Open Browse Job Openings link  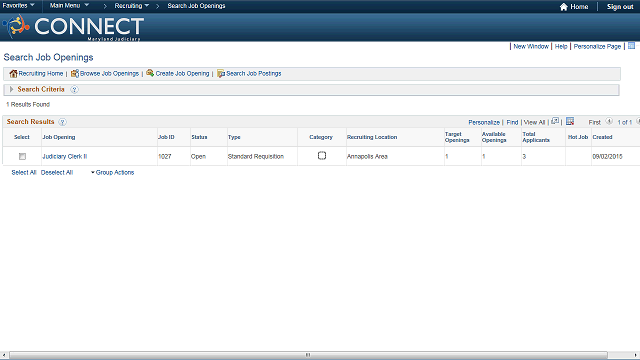tap(109, 73)
